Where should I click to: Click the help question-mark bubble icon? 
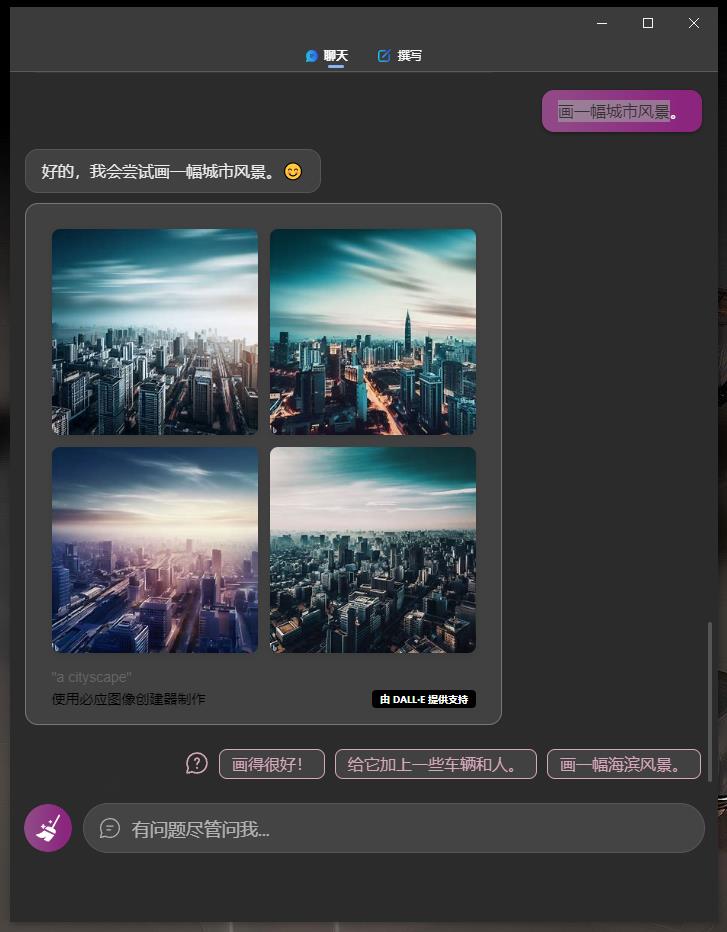click(197, 763)
